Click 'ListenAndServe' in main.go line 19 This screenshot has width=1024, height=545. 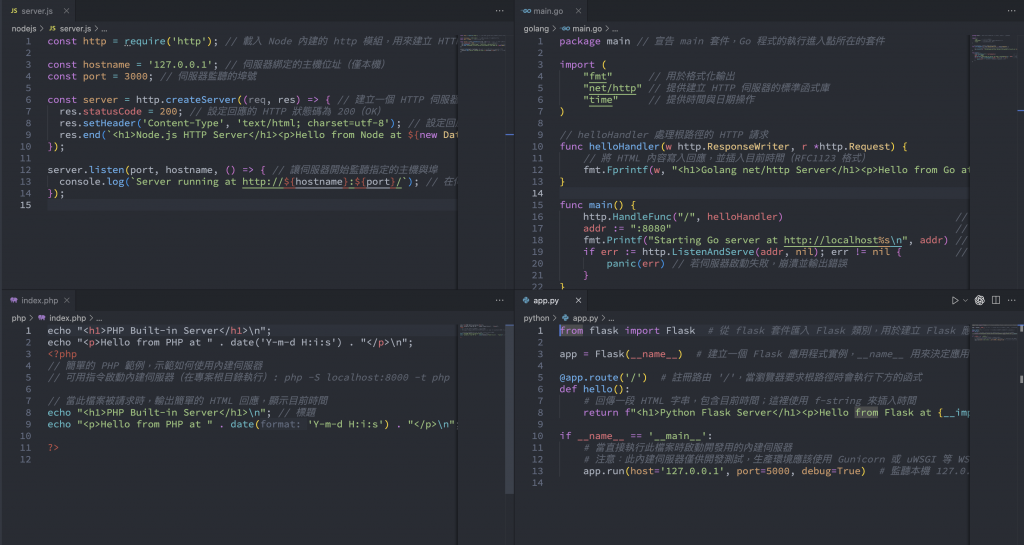click(713, 252)
